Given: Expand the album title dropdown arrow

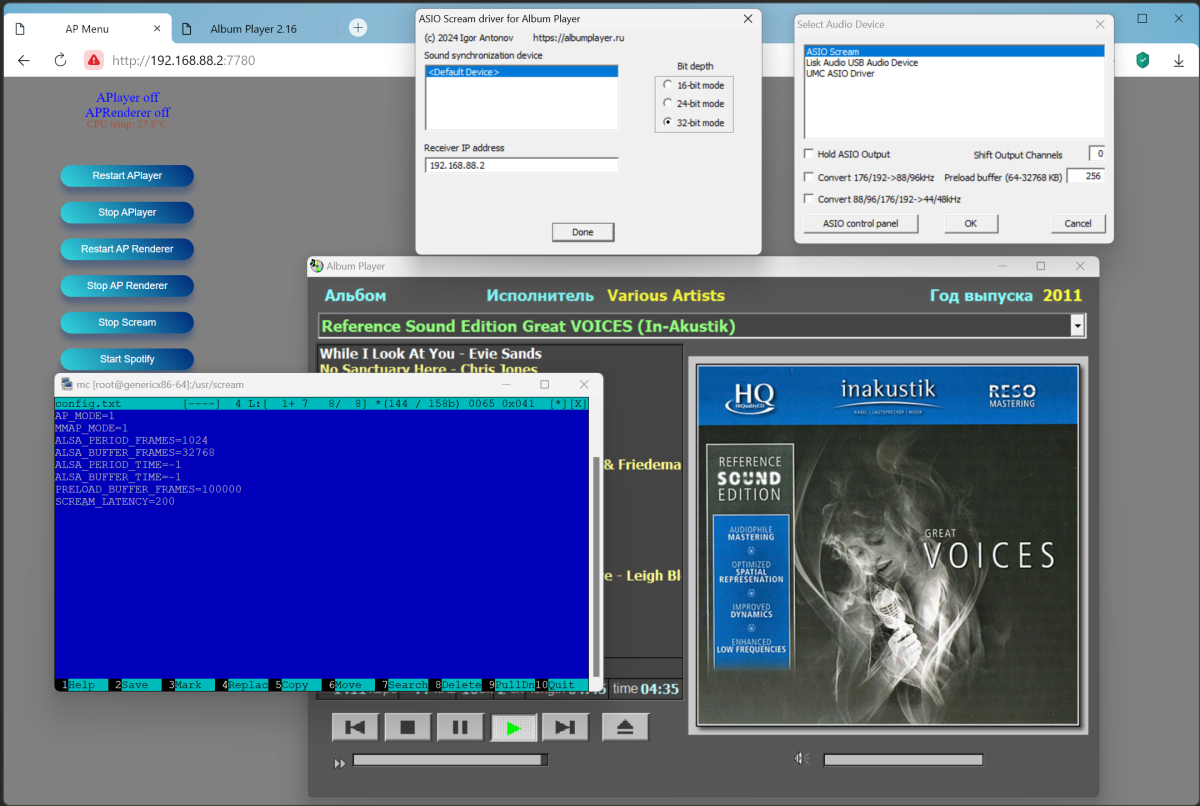Looking at the screenshot, I should [1077, 326].
